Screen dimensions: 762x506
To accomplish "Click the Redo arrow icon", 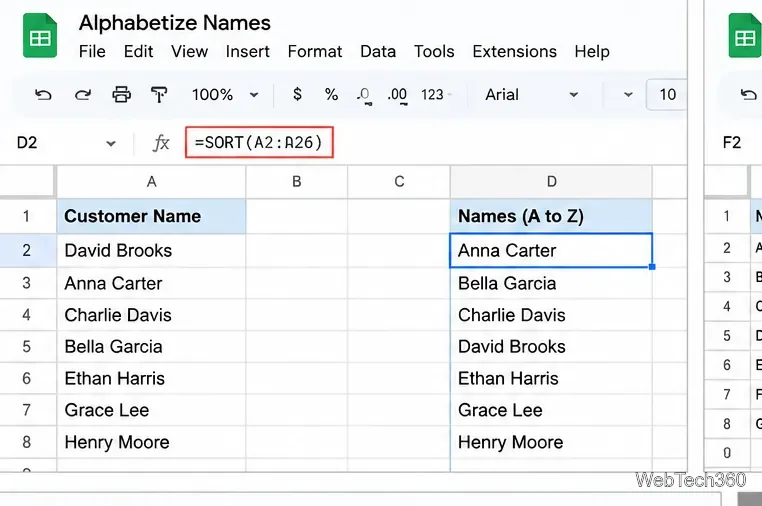I will (83, 94).
